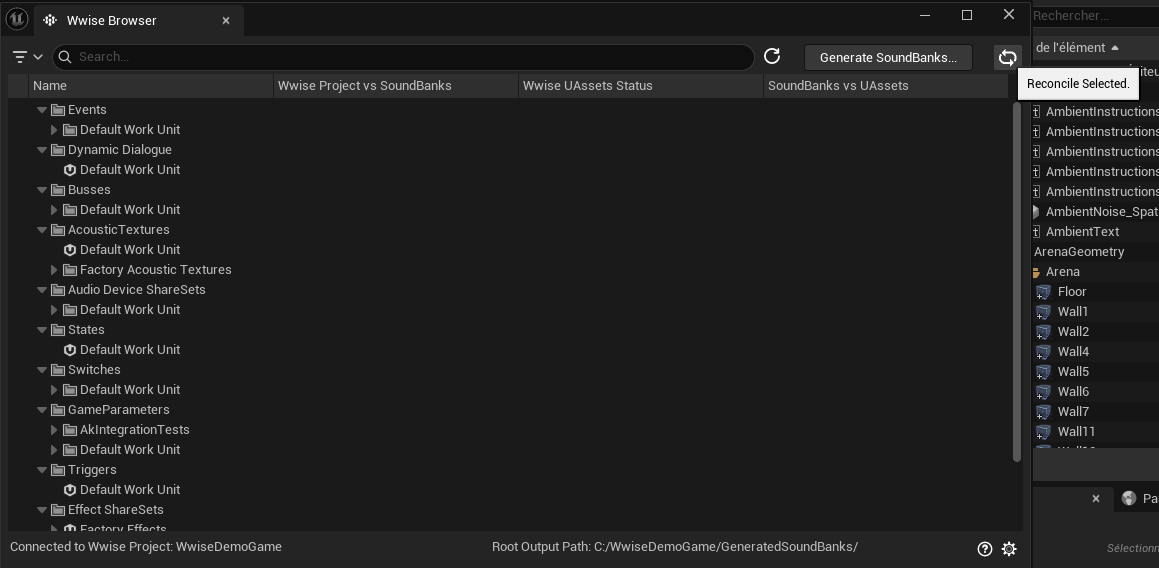Open the help question mark icon
Viewport: 1159px width, 568px height.
985,548
